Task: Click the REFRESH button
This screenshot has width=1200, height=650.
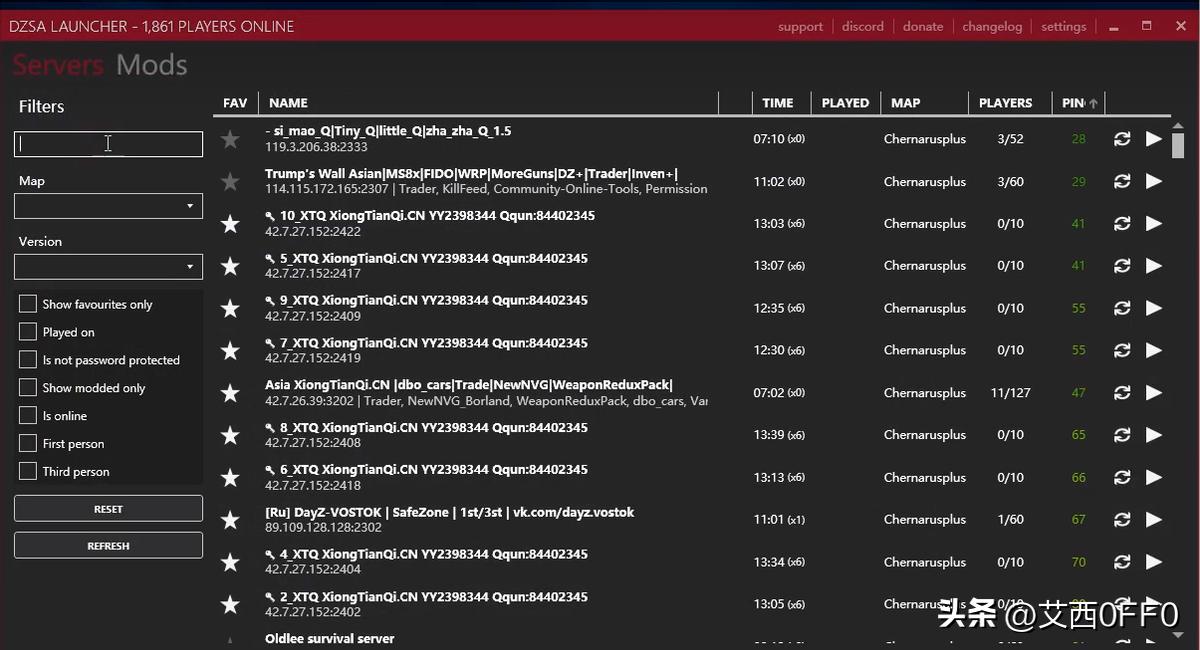Action: tap(108, 546)
